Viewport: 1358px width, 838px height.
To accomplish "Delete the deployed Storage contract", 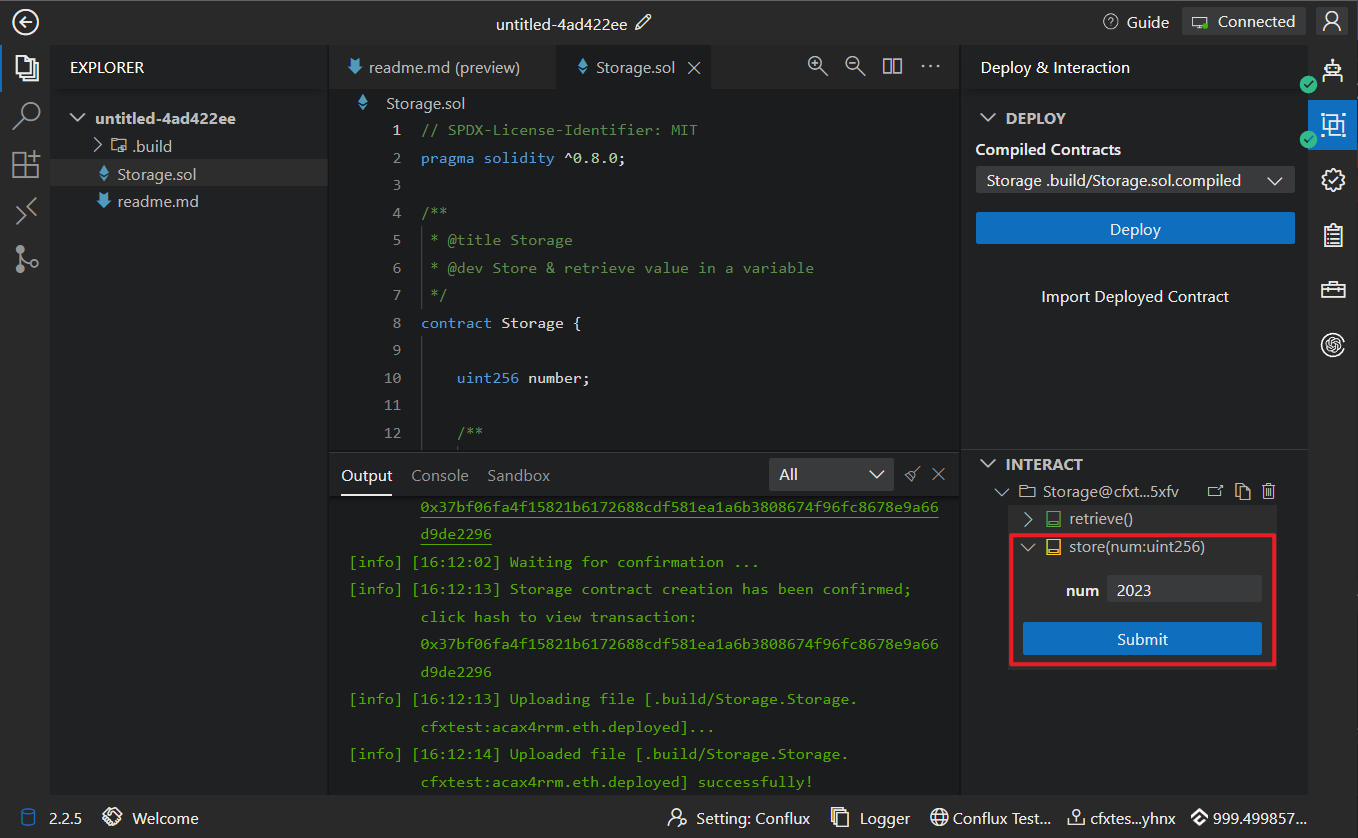I will tap(1269, 491).
